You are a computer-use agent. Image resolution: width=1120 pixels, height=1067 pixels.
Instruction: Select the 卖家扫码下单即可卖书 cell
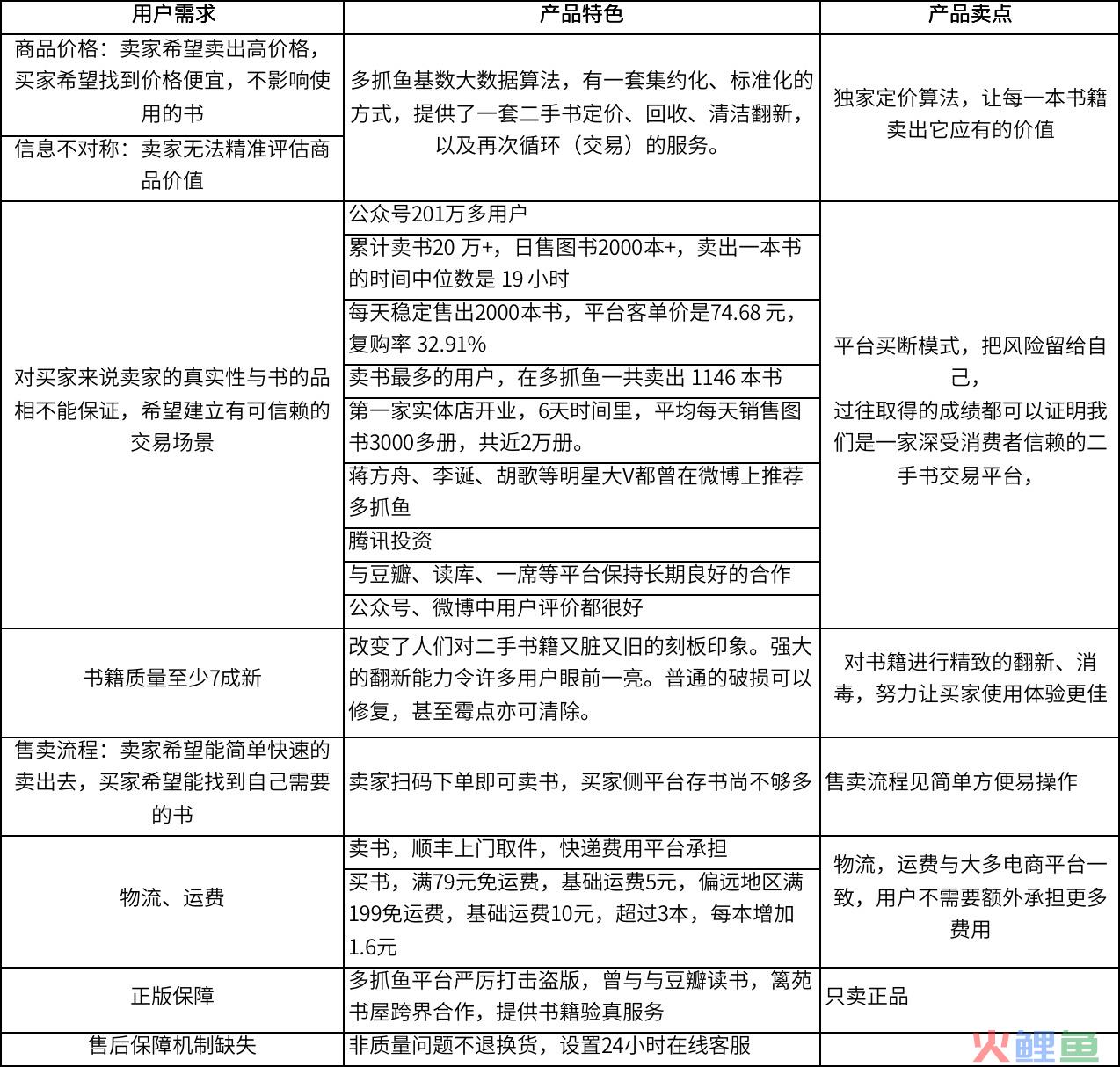582,786
